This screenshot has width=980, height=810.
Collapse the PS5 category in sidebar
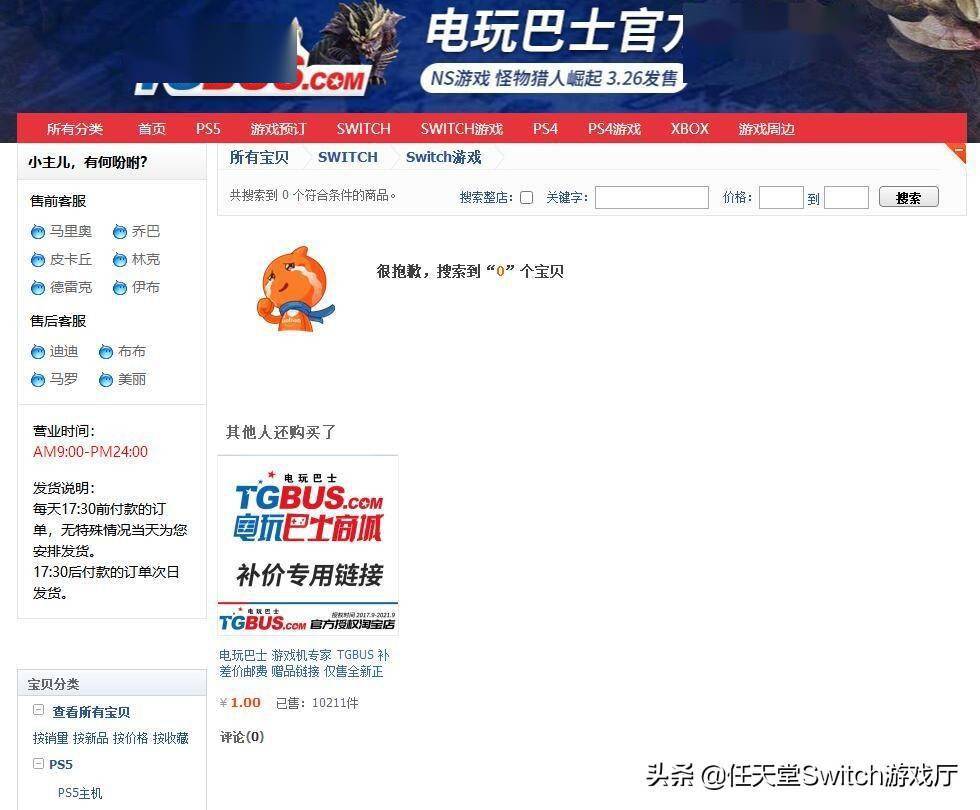click(39, 764)
